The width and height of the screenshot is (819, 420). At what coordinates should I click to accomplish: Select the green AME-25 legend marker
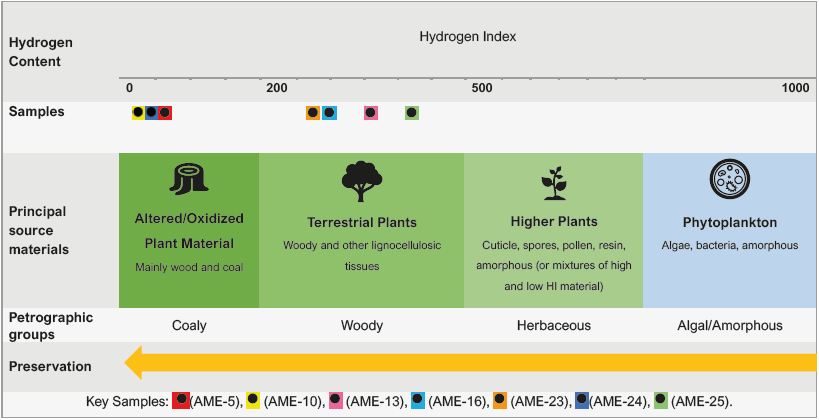(660, 400)
